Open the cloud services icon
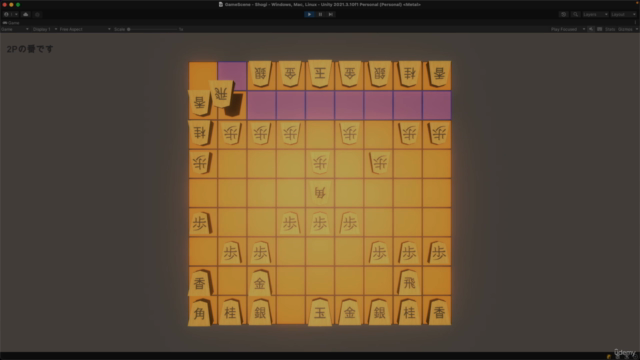 (x=26, y=14)
